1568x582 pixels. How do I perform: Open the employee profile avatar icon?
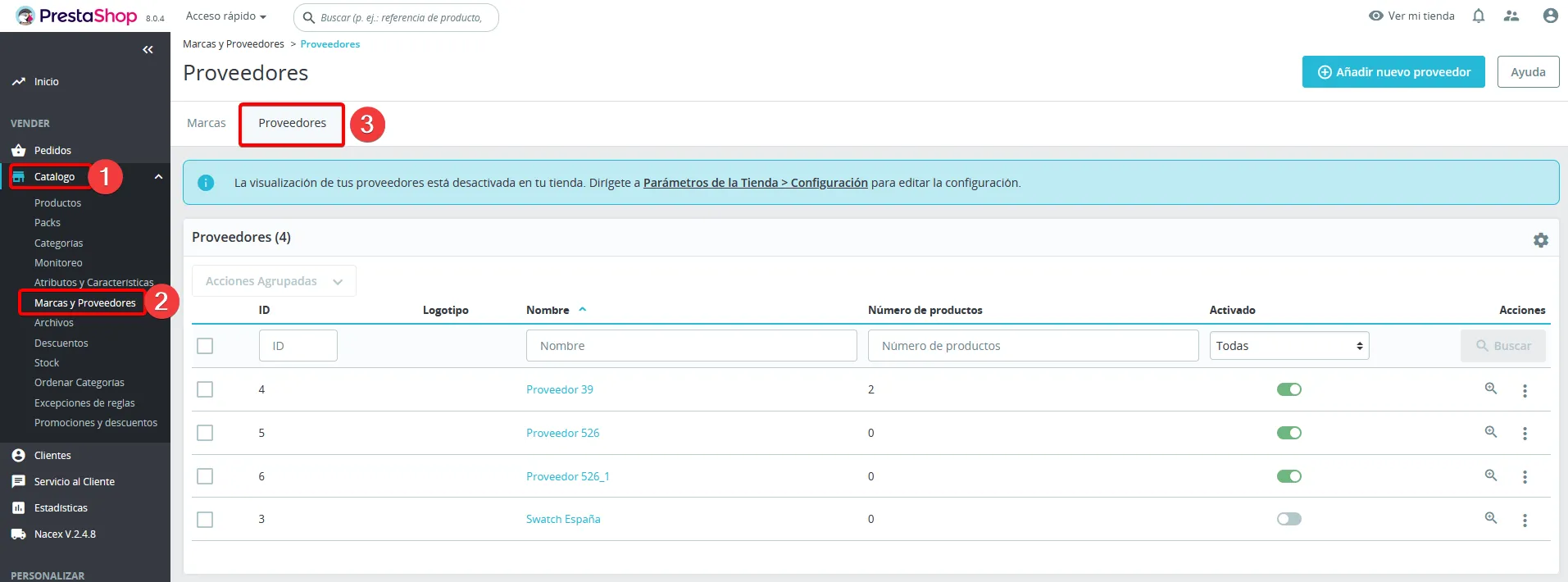coord(1550,16)
